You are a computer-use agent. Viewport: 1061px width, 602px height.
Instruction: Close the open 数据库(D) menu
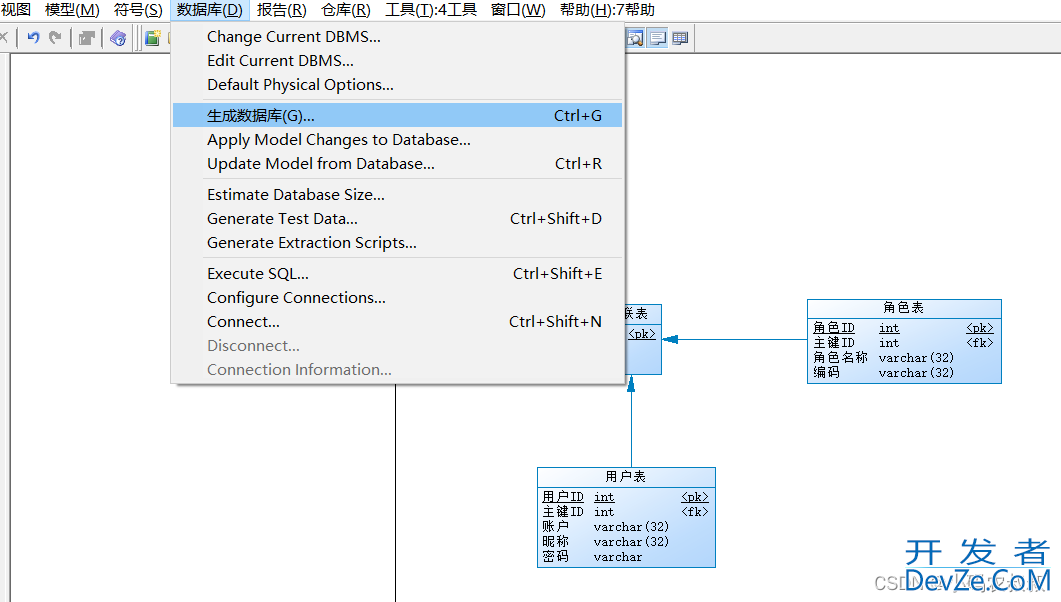click(210, 10)
